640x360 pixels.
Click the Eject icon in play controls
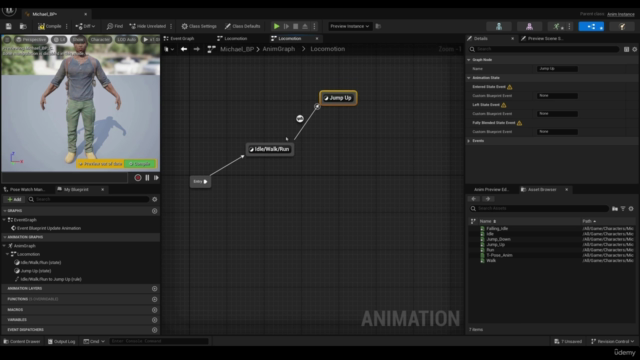pyautogui.click(x=305, y=26)
